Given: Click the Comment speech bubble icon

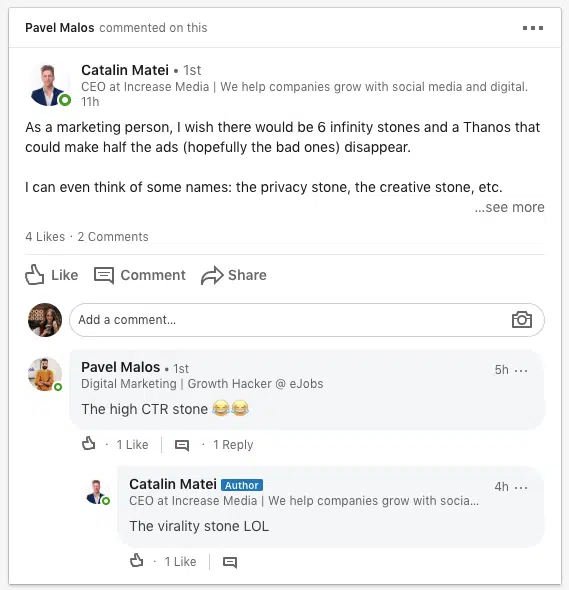Looking at the screenshot, I should click(x=103, y=275).
